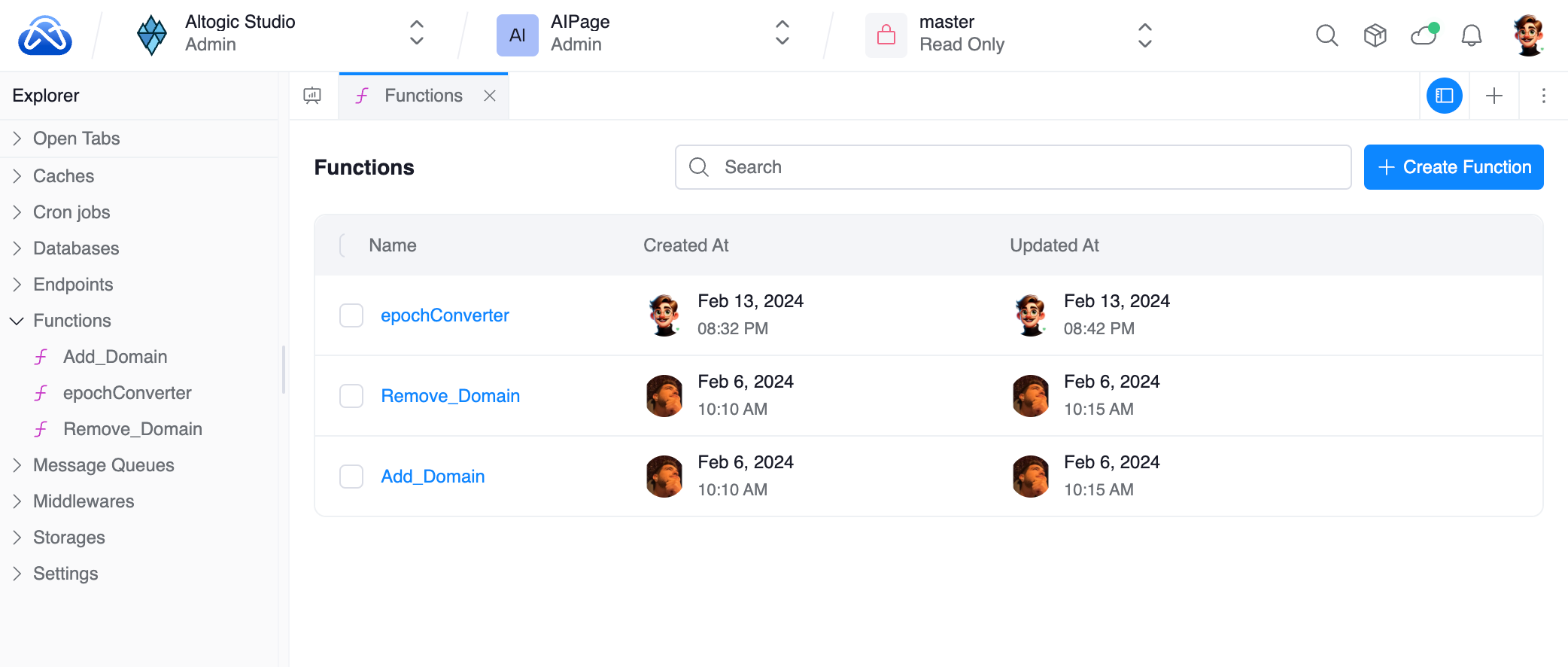
Task: Click the functions Search input field
Action: click(x=1012, y=167)
